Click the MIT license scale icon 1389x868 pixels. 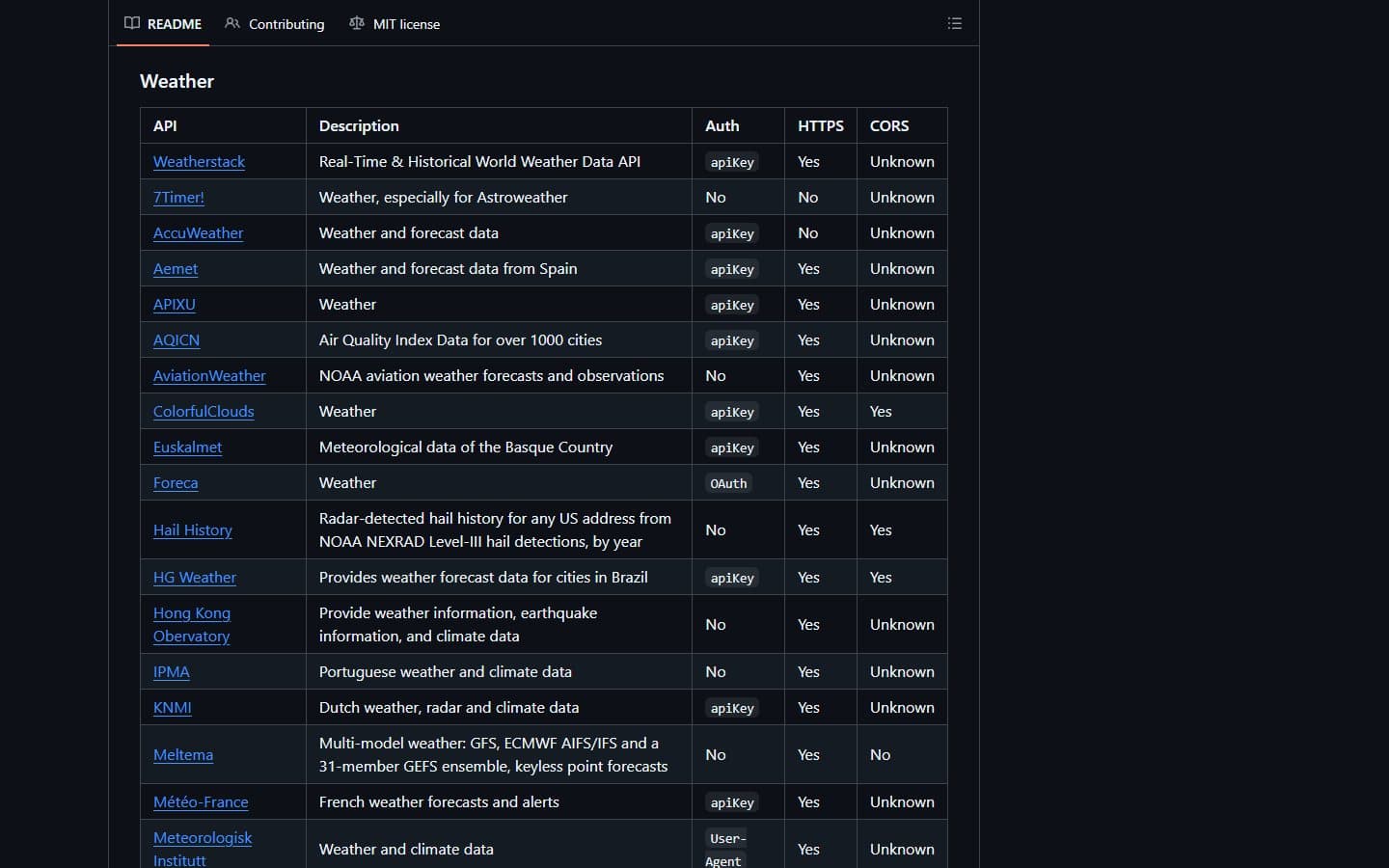click(x=357, y=23)
